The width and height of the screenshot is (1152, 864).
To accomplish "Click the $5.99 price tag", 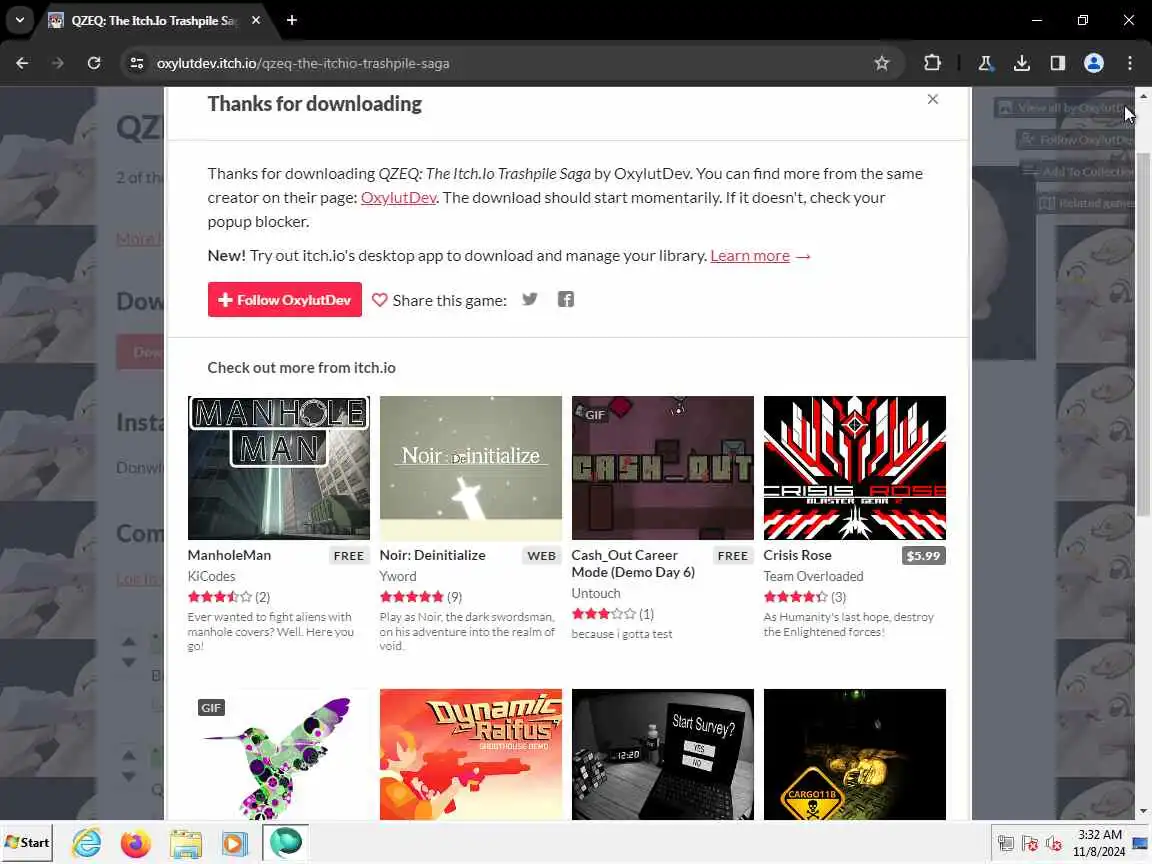I will (x=924, y=555).
